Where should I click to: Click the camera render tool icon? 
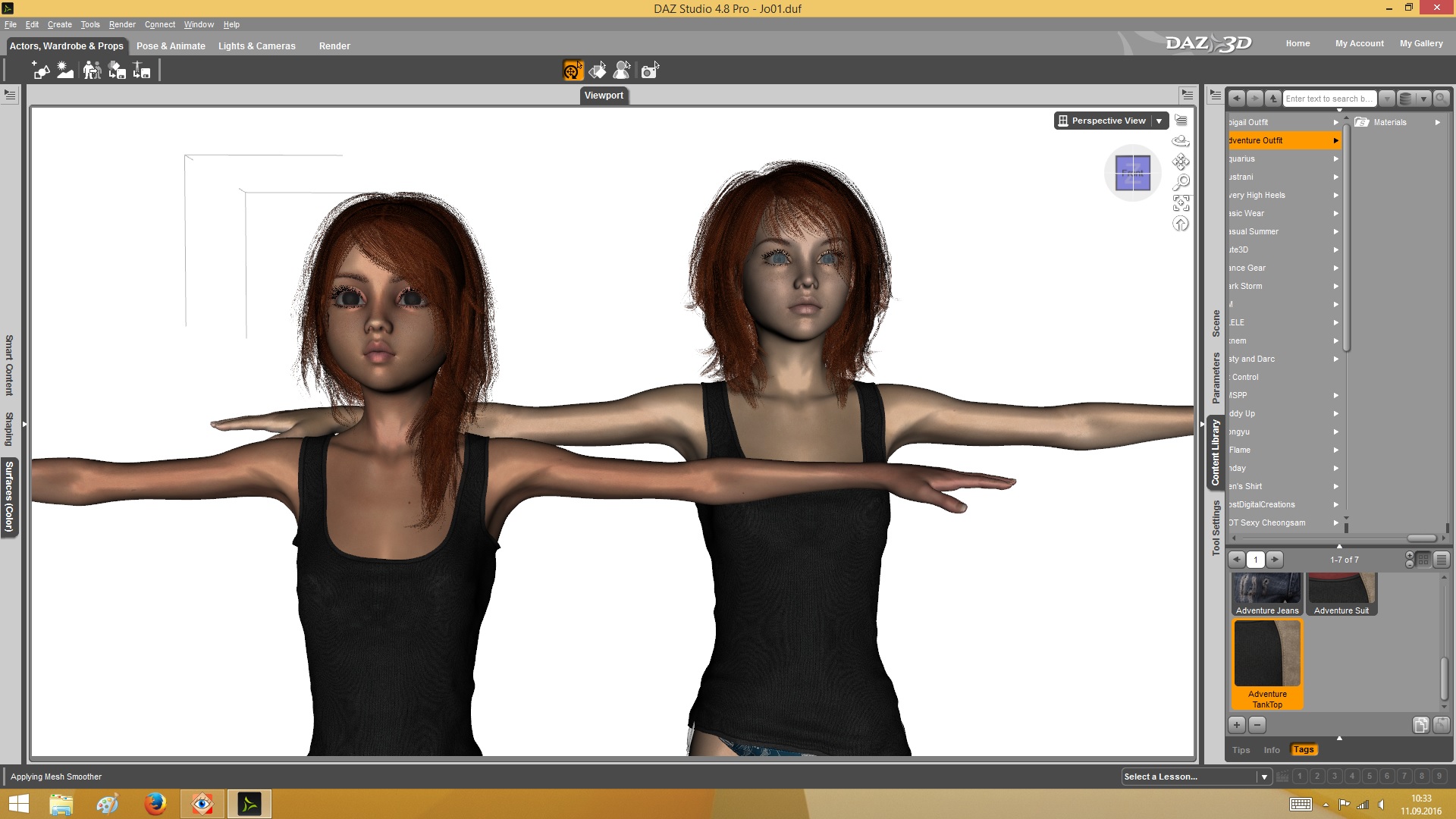point(649,71)
